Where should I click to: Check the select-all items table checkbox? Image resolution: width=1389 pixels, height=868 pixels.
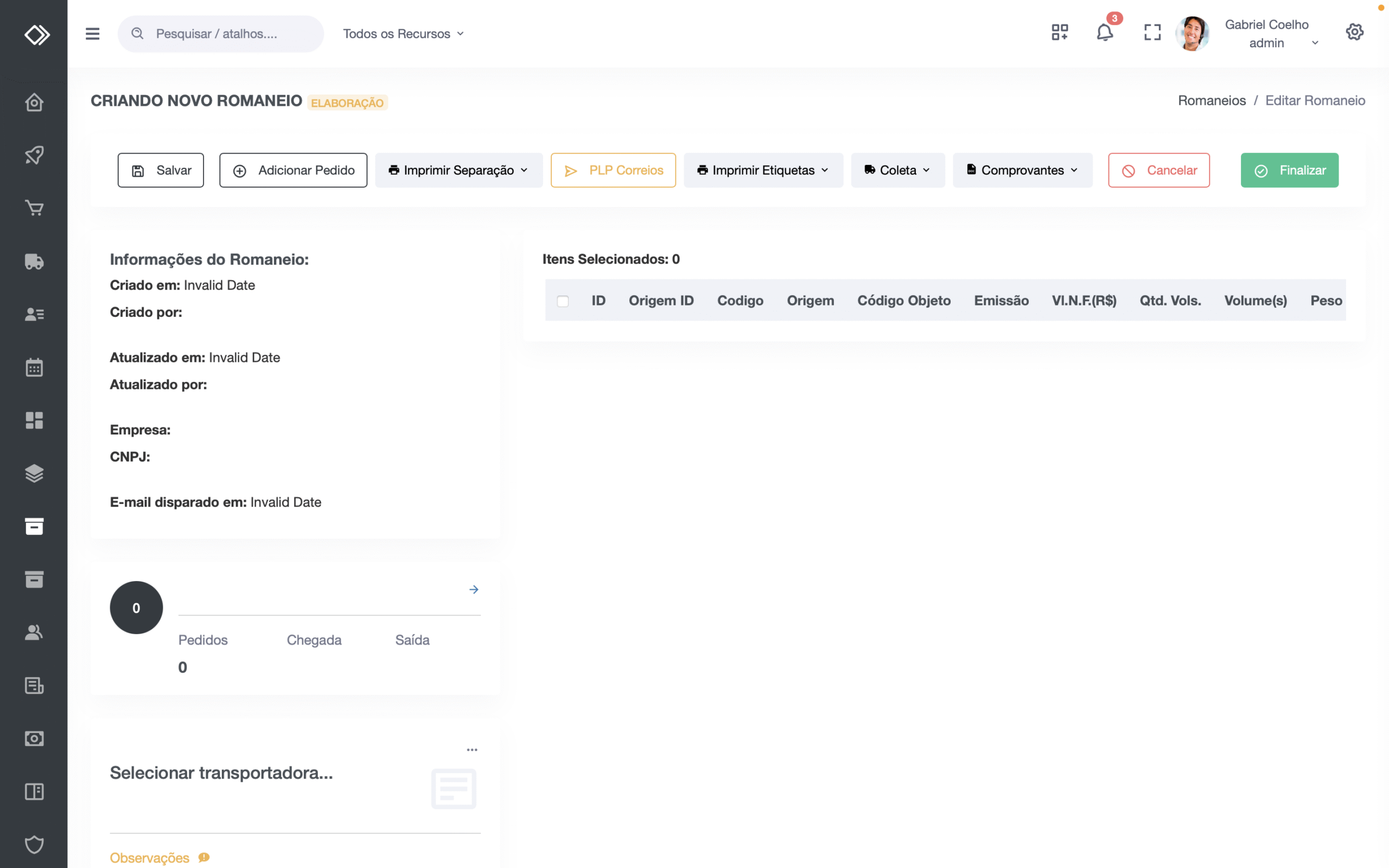coord(563,301)
